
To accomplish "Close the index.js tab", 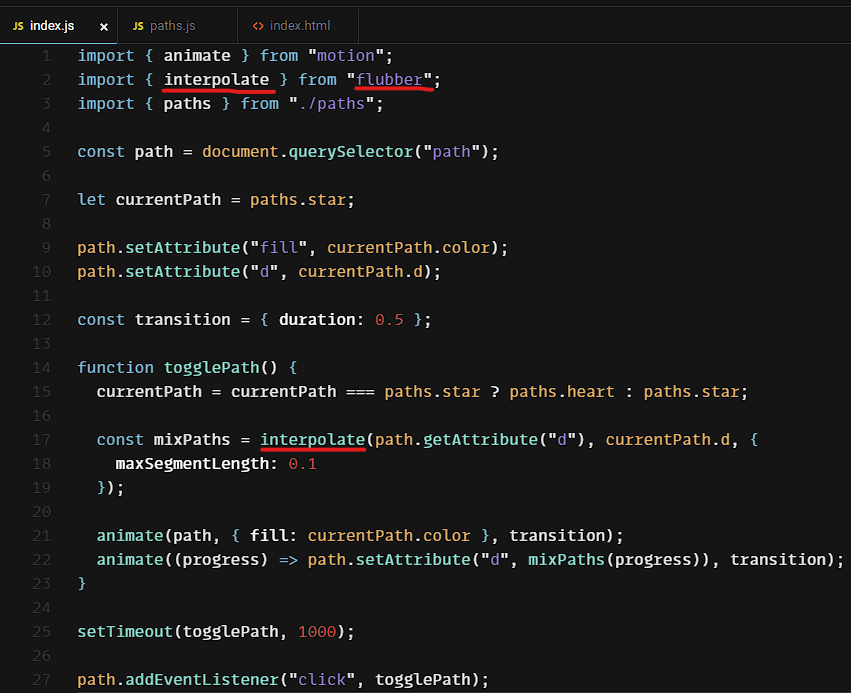I will (x=102, y=25).
